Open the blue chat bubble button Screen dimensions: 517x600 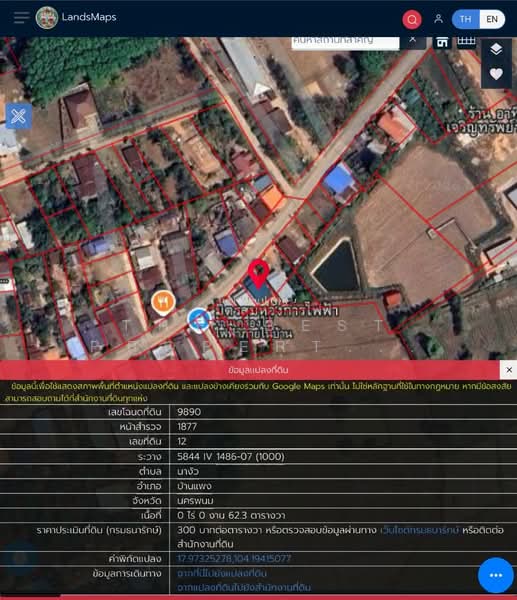coord(496,575)
